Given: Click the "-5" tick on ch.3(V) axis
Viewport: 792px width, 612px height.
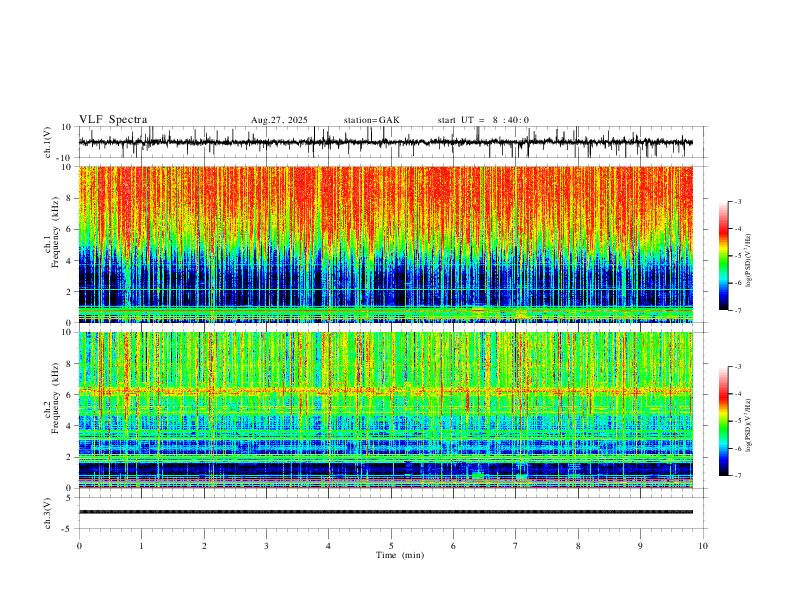Looking at the screenshot, I should [x=68, y=529].
